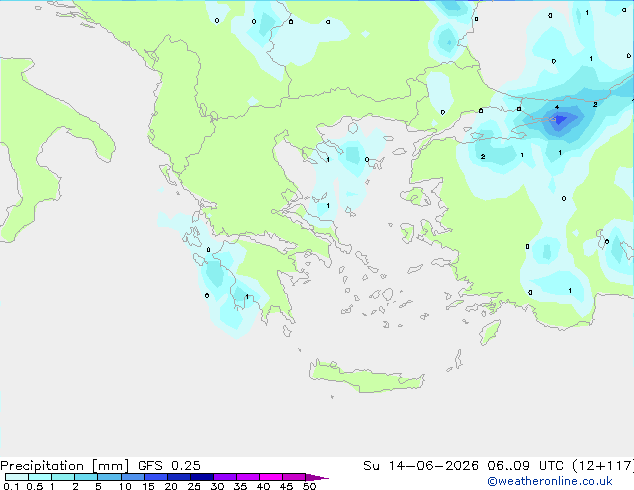Pick the 40–45 mm magenta legend swatch

[271, 477]
